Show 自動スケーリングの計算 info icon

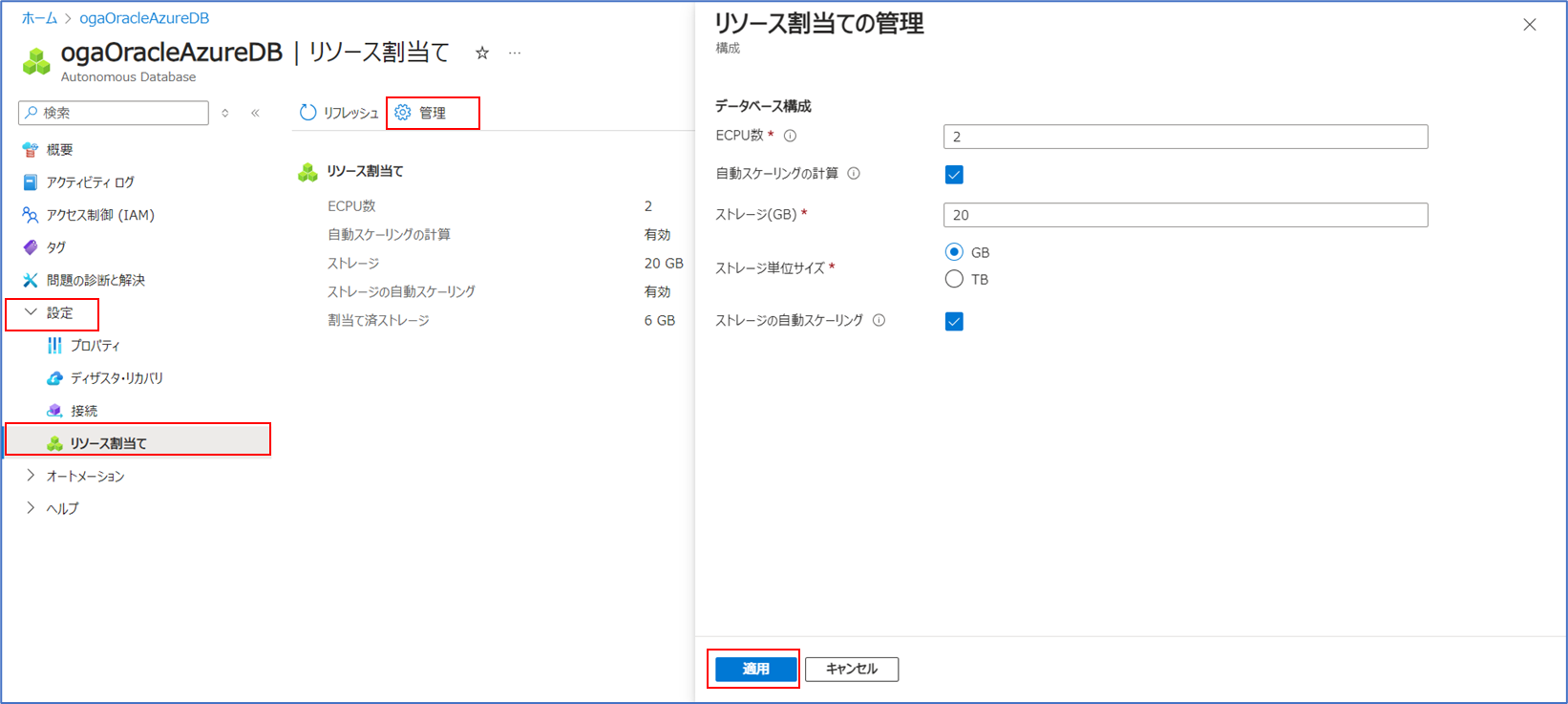(x=854, y=173)
